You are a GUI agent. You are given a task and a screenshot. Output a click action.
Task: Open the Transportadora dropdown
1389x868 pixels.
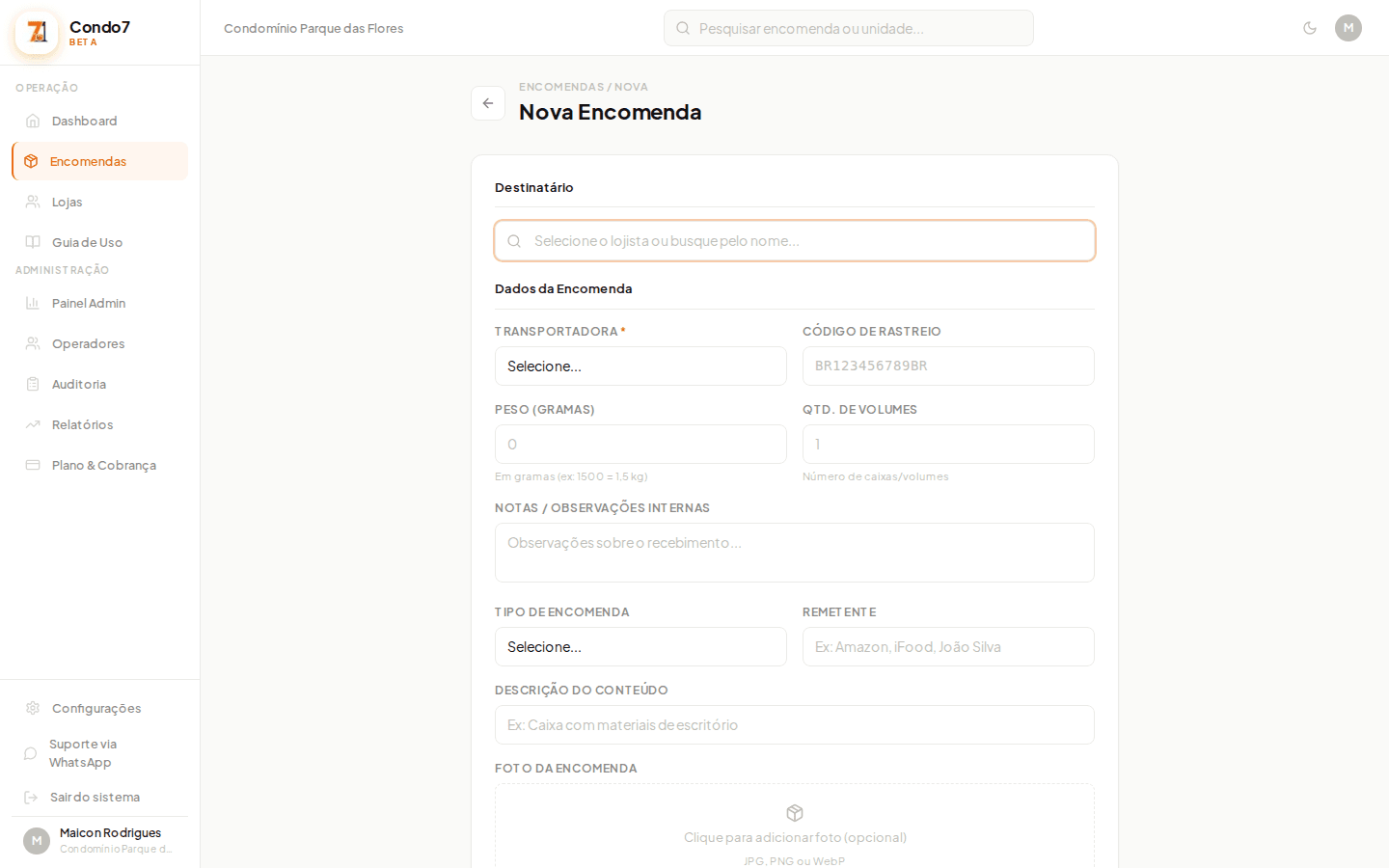click(640, 366)
